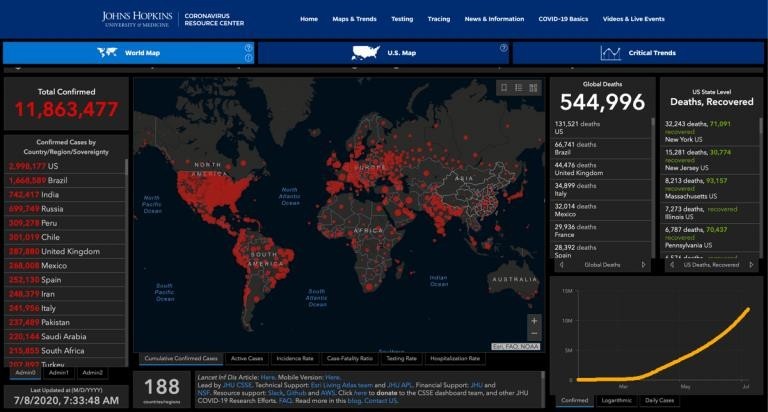Select India in confirmed cases list
The height and width of the screenshot is (412, 768).
[65, 194]
